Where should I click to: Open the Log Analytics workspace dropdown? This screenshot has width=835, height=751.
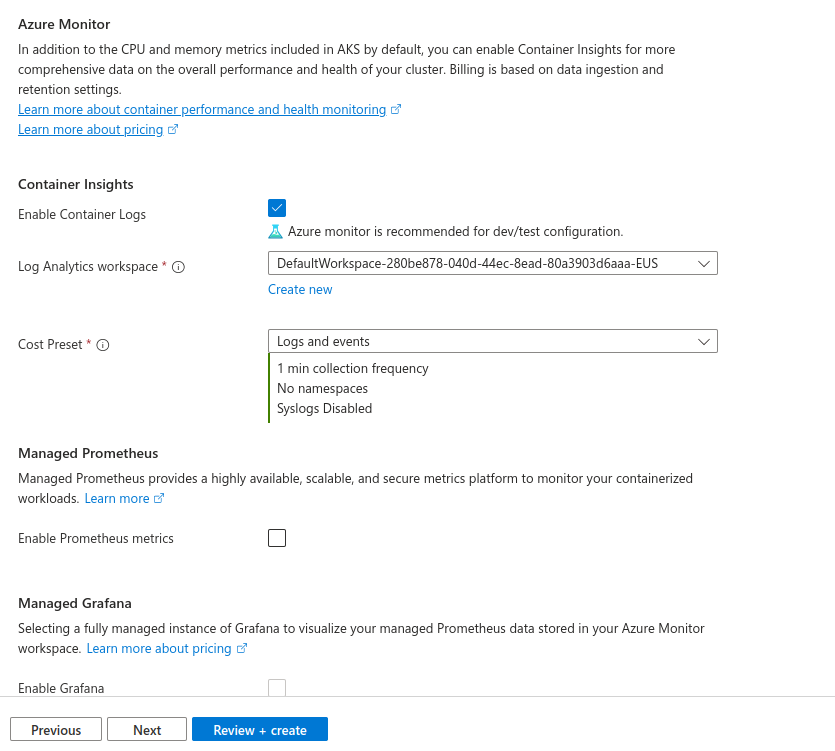pos(492,263)
